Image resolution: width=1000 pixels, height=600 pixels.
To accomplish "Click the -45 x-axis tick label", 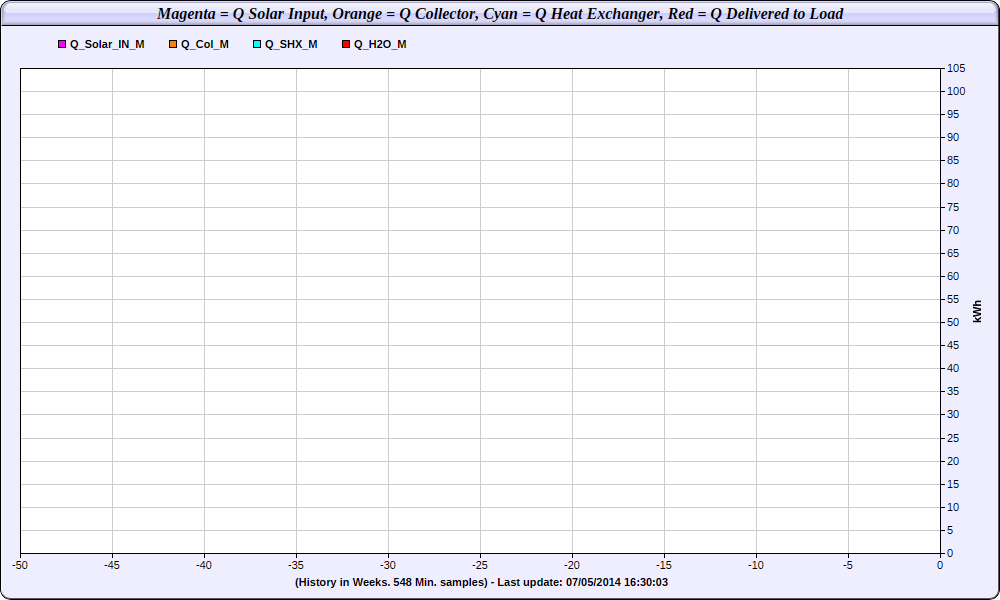I will (112, 566).
